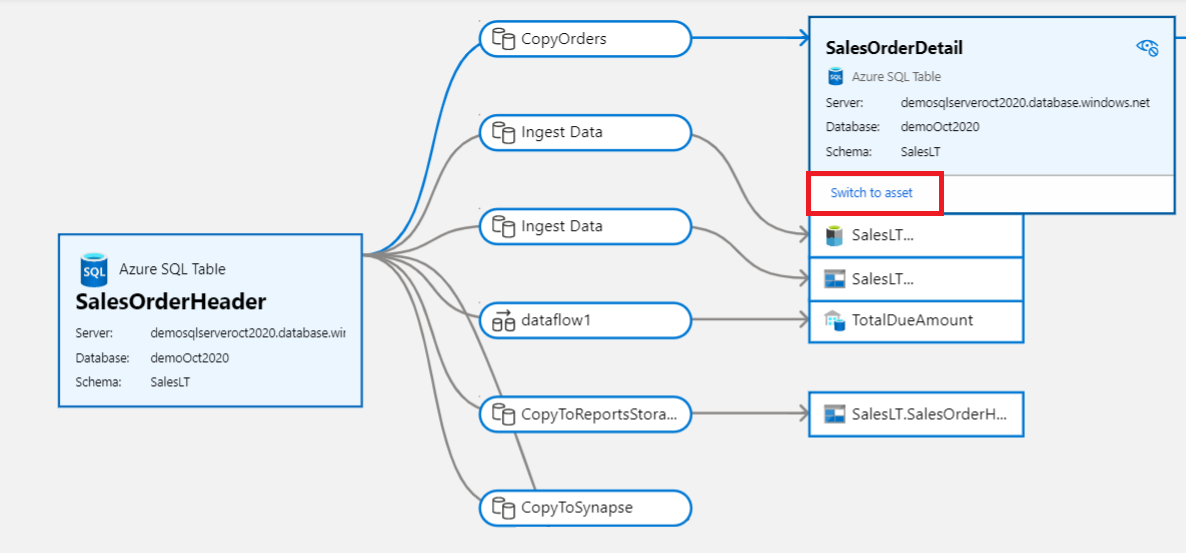
Task: Click the data flow icon beside dataflow1
Action: (x=503, y=320)
